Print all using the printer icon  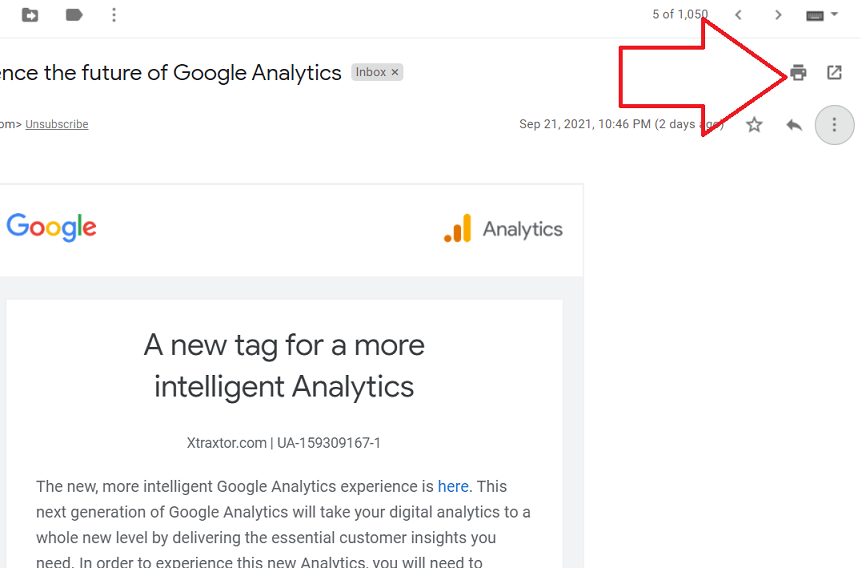[x=798, y=72]
